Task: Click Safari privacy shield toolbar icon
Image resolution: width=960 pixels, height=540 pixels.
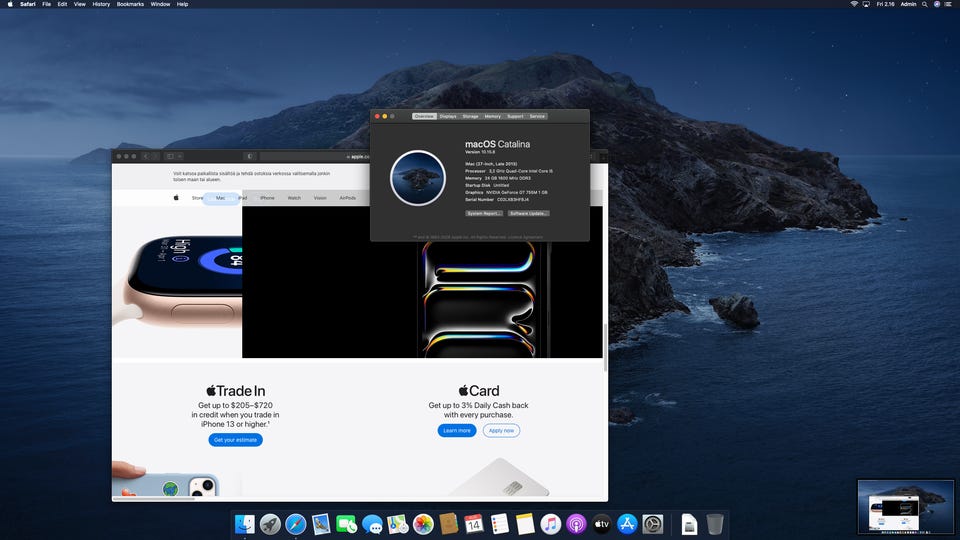Action: pos(249,156)
